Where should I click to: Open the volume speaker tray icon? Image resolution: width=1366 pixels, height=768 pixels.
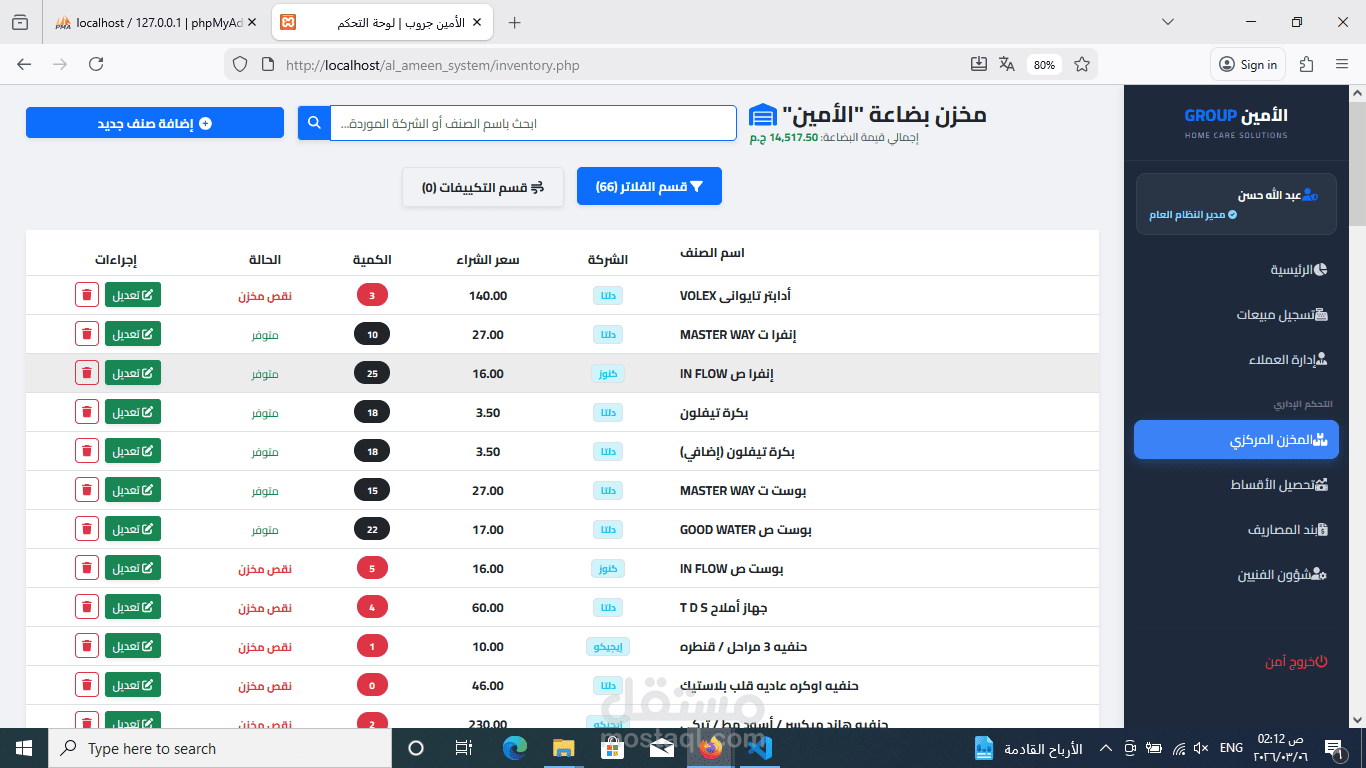[1201, 747]
